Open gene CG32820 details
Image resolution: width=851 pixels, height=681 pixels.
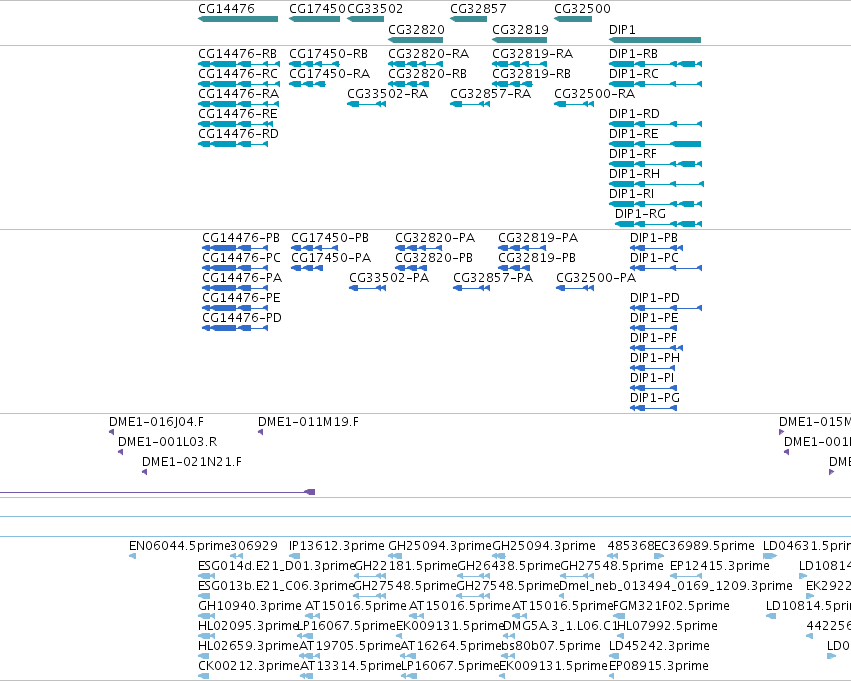416,40
